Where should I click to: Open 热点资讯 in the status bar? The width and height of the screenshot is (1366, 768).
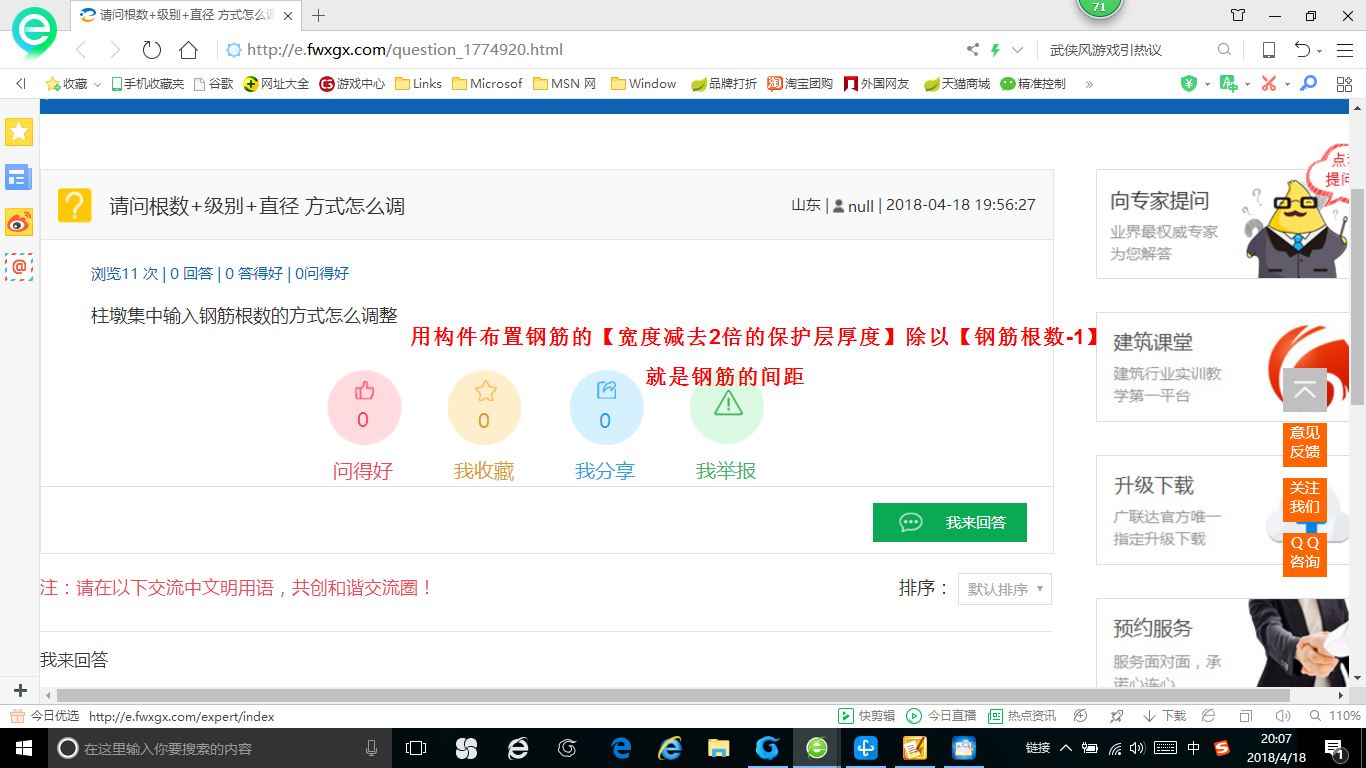point(1022,716)
